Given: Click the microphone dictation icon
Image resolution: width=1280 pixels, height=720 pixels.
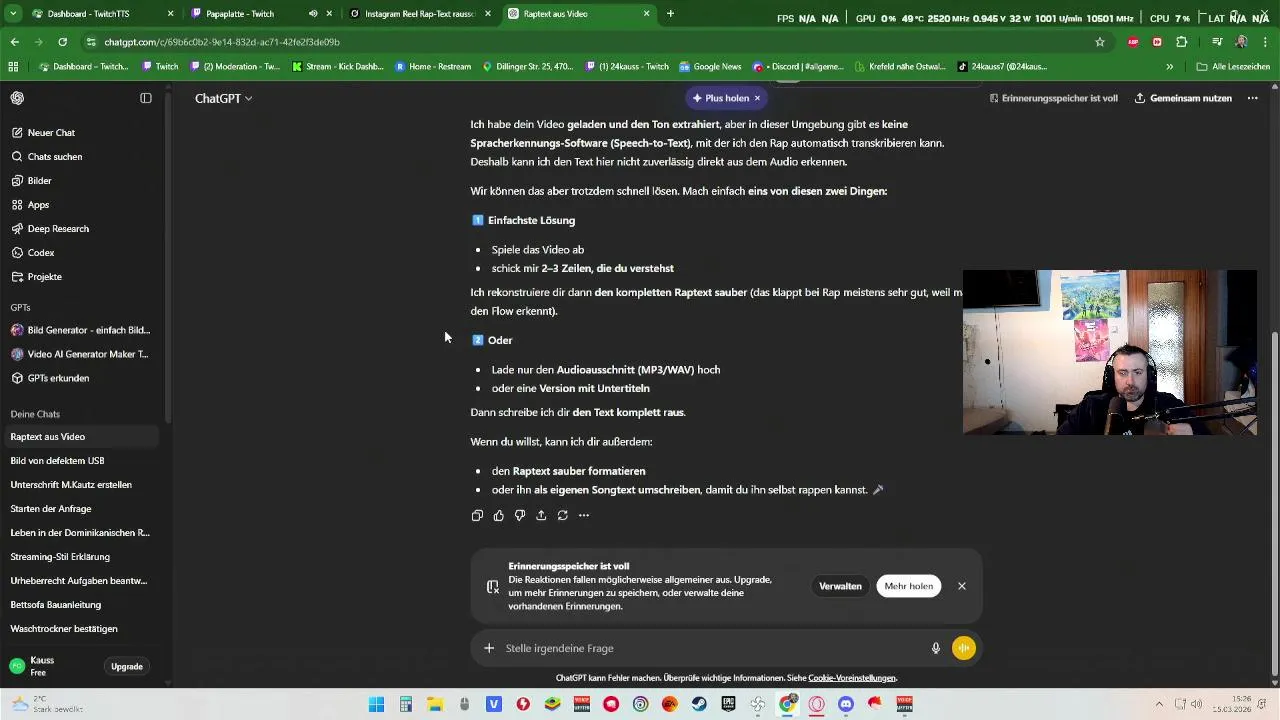Looking at the screenshot, I should tap(936, 648).
